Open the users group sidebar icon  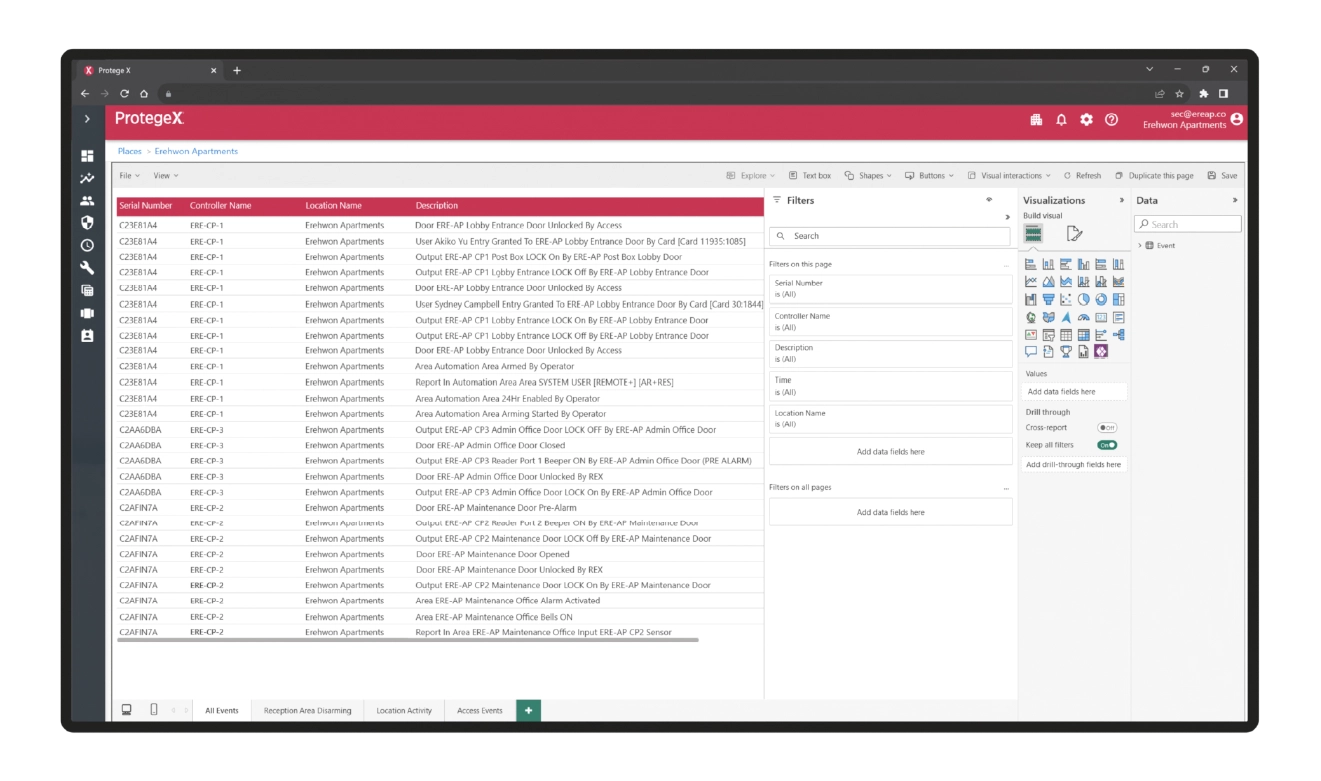pos(87,201)
